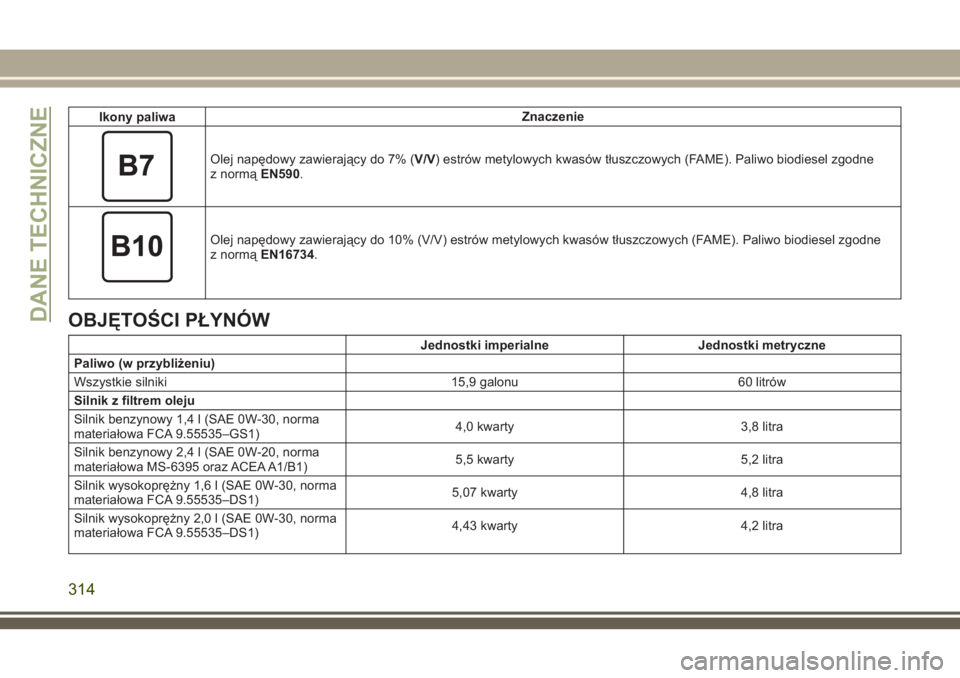
Task: Select the "4,0 kwarty" cell
Action: (484, 426)
